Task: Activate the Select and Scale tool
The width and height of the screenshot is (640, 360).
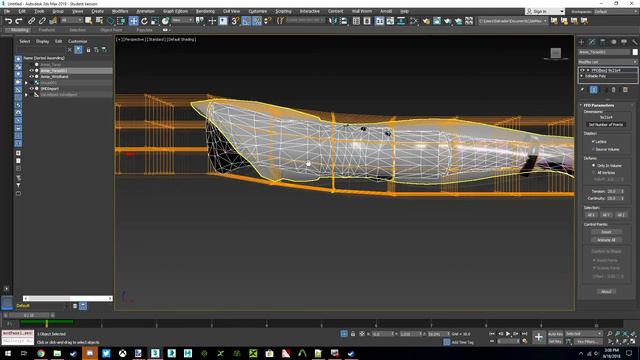Action: 155,21
